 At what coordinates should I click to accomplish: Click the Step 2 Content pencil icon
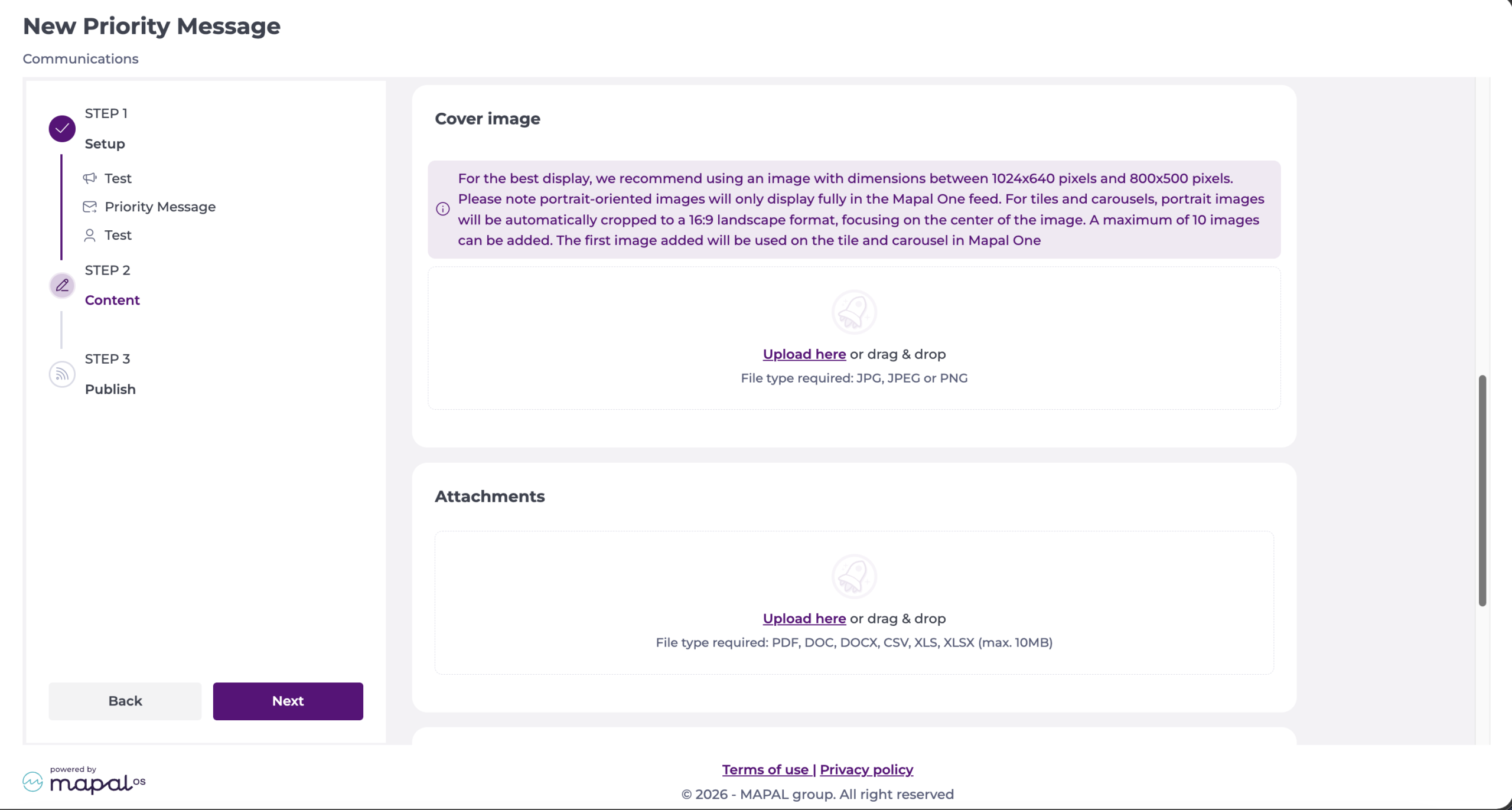click(62, 286)
